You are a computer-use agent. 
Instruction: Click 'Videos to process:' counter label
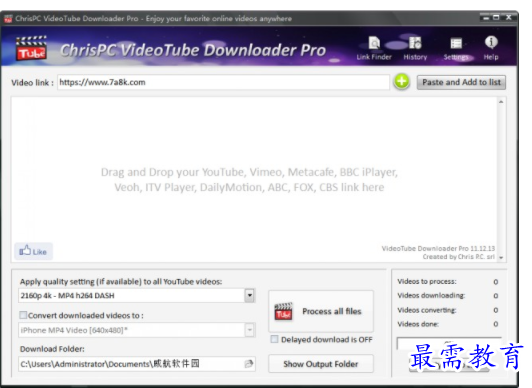tap(427, 282)
